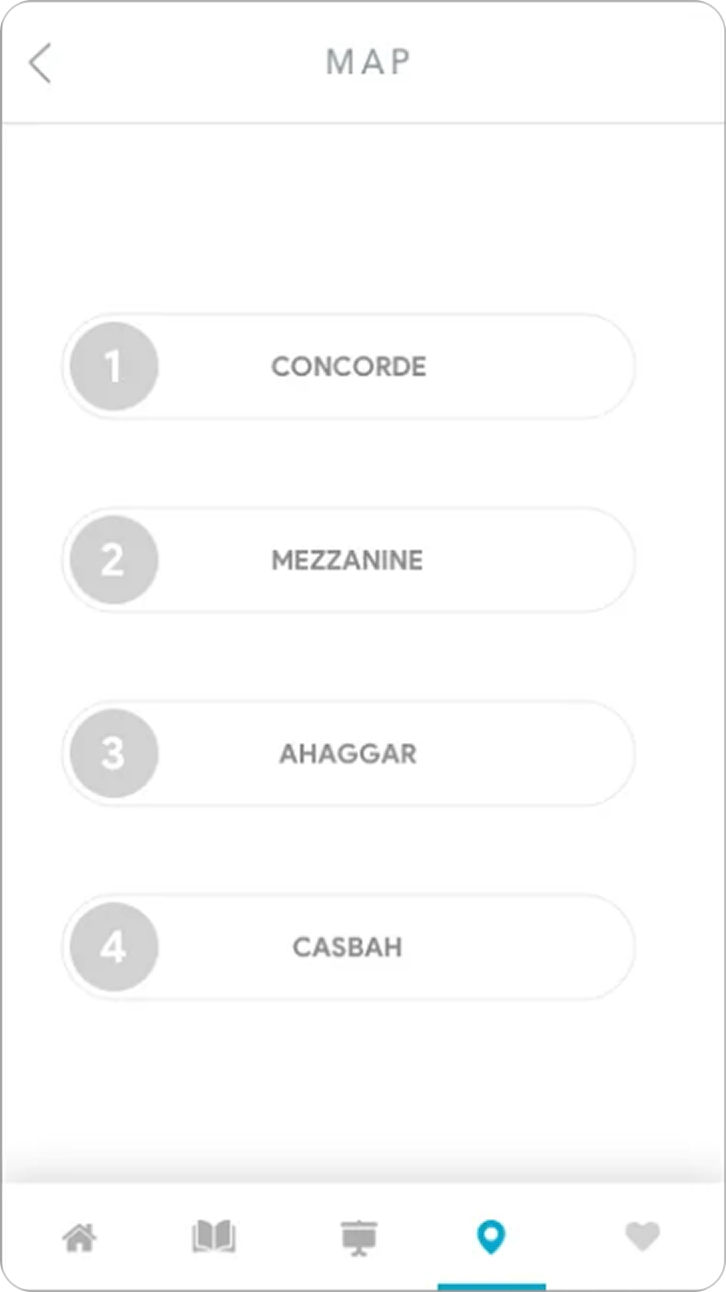The width and height of the screenshot is (726, 1292).
Task: Click the MAP title in header
Action: 368,62
